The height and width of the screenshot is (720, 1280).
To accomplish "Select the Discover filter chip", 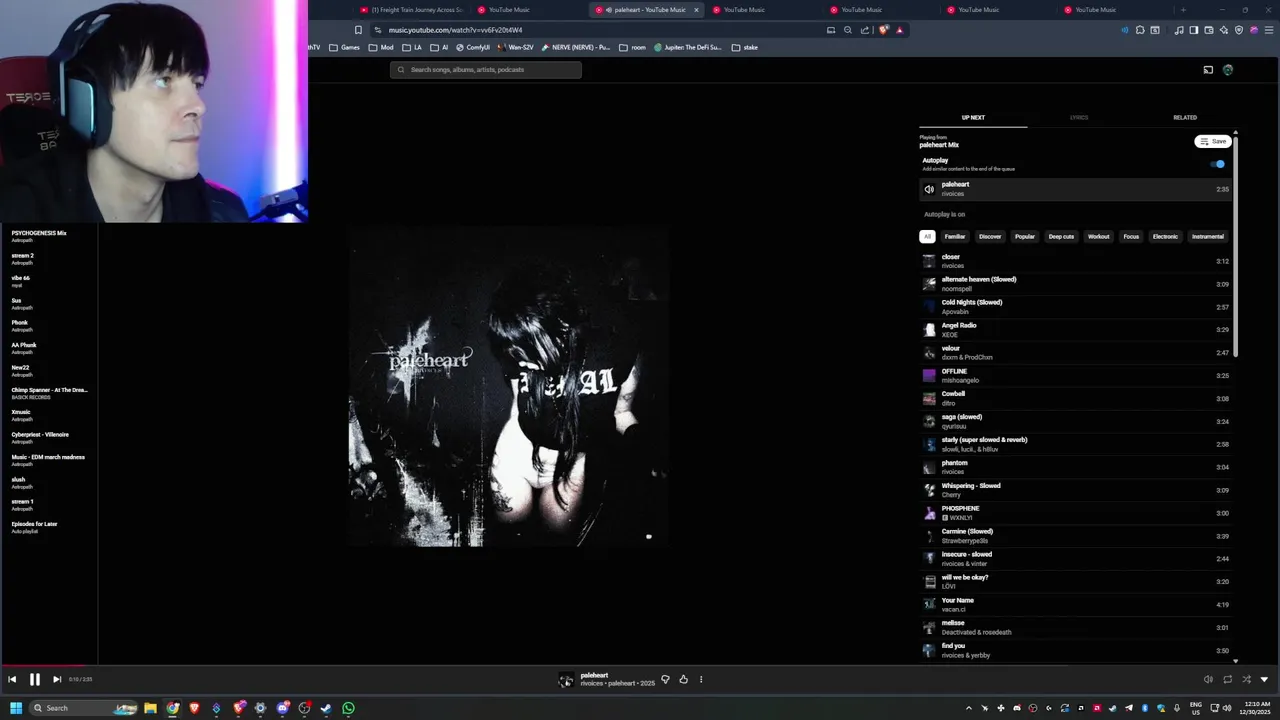I will 990,237.
